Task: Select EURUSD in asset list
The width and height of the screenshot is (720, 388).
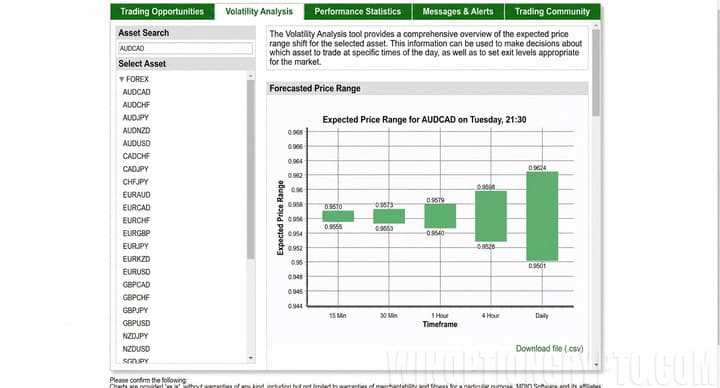Action: pos(136,272)
